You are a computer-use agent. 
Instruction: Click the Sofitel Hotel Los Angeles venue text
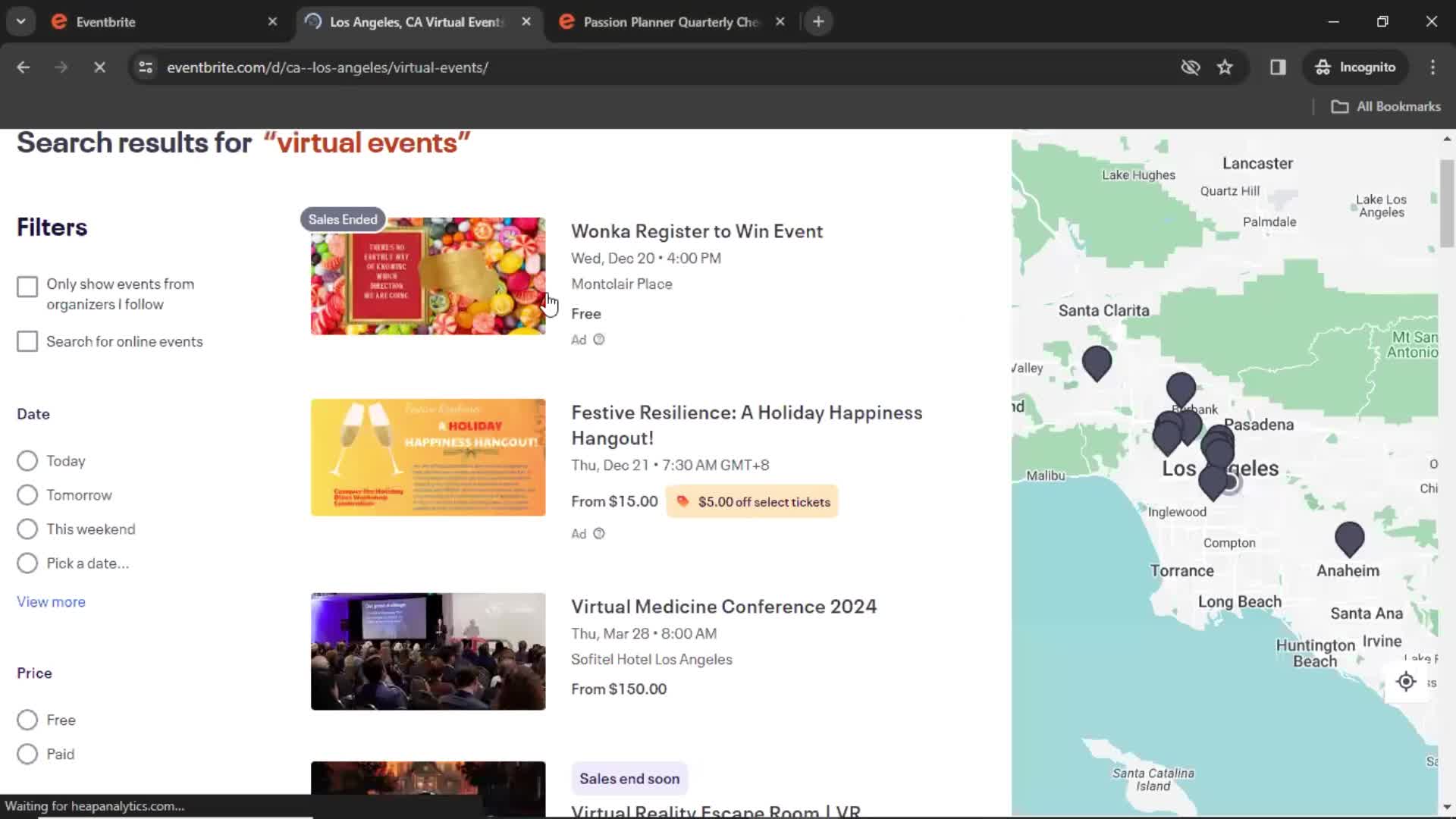pos(651,659)
